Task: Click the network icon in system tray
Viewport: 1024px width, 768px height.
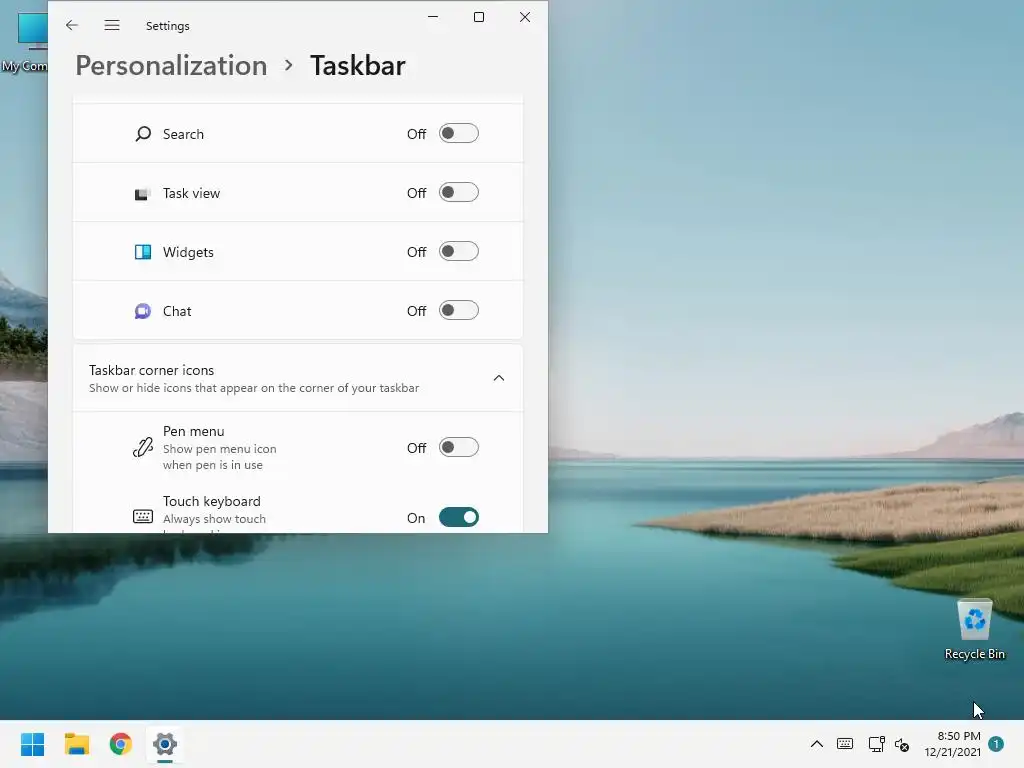Action: coord(876,744)
